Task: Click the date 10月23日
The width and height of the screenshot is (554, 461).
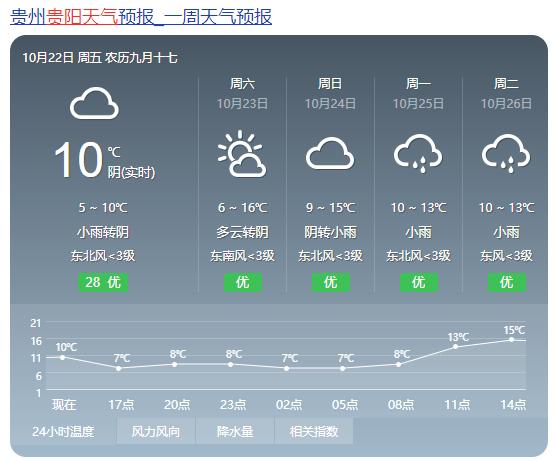Action: 242,104
